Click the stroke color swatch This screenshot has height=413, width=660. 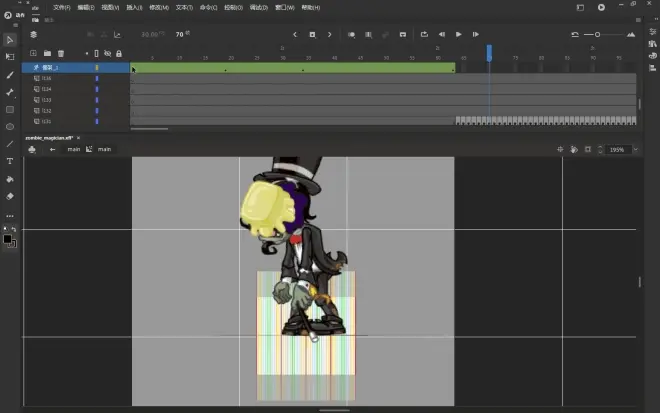[x=6, y=239]
